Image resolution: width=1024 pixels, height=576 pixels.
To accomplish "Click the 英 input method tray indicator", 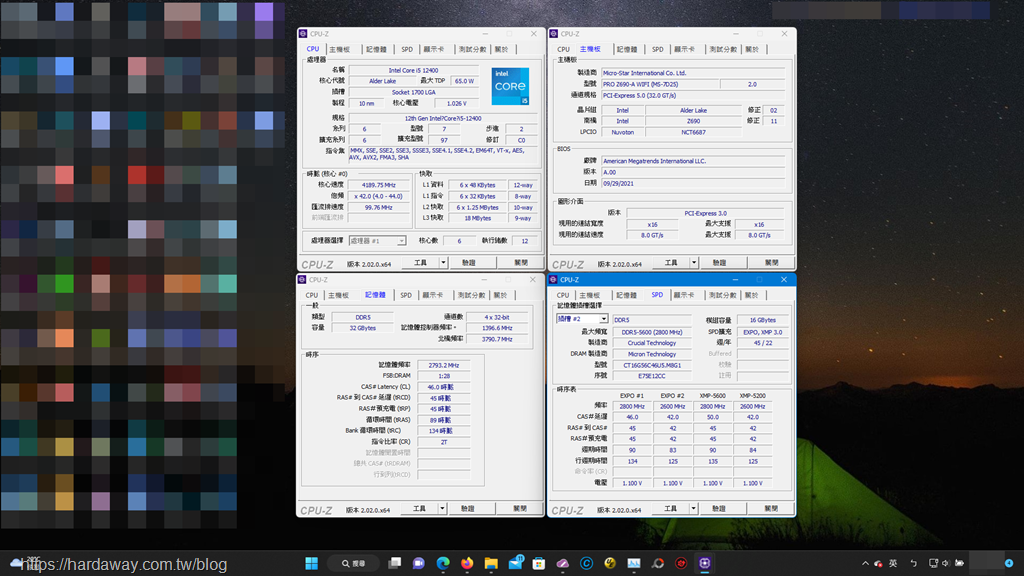I will [x=893, y=563].
